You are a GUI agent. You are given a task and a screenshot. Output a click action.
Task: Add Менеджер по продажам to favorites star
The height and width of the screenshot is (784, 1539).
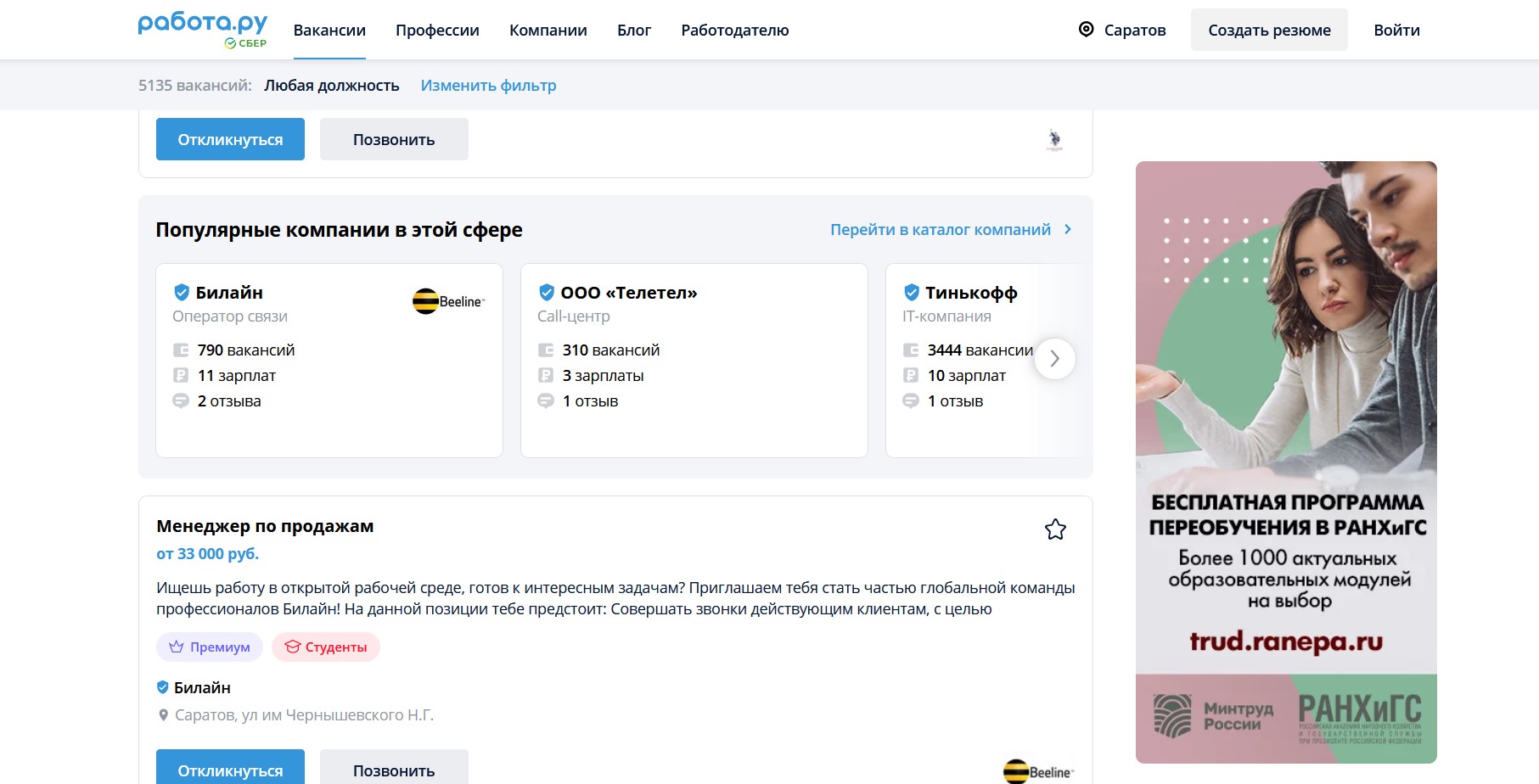click(x=1055, y=529)
